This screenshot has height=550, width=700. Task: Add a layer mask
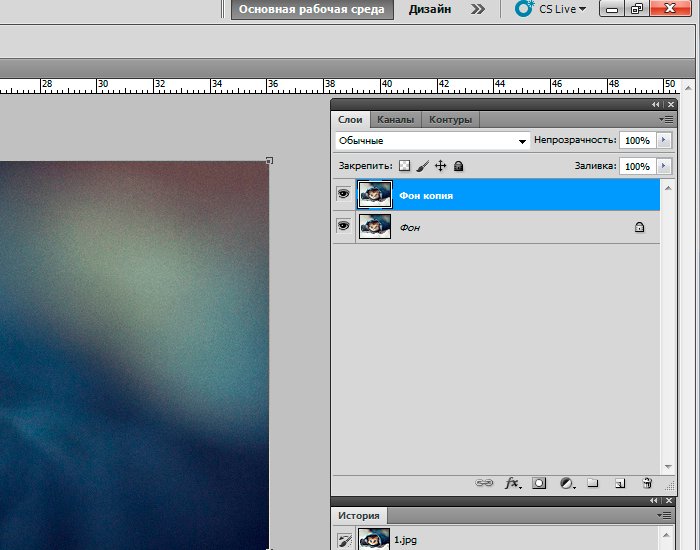[x=539, y=483]
